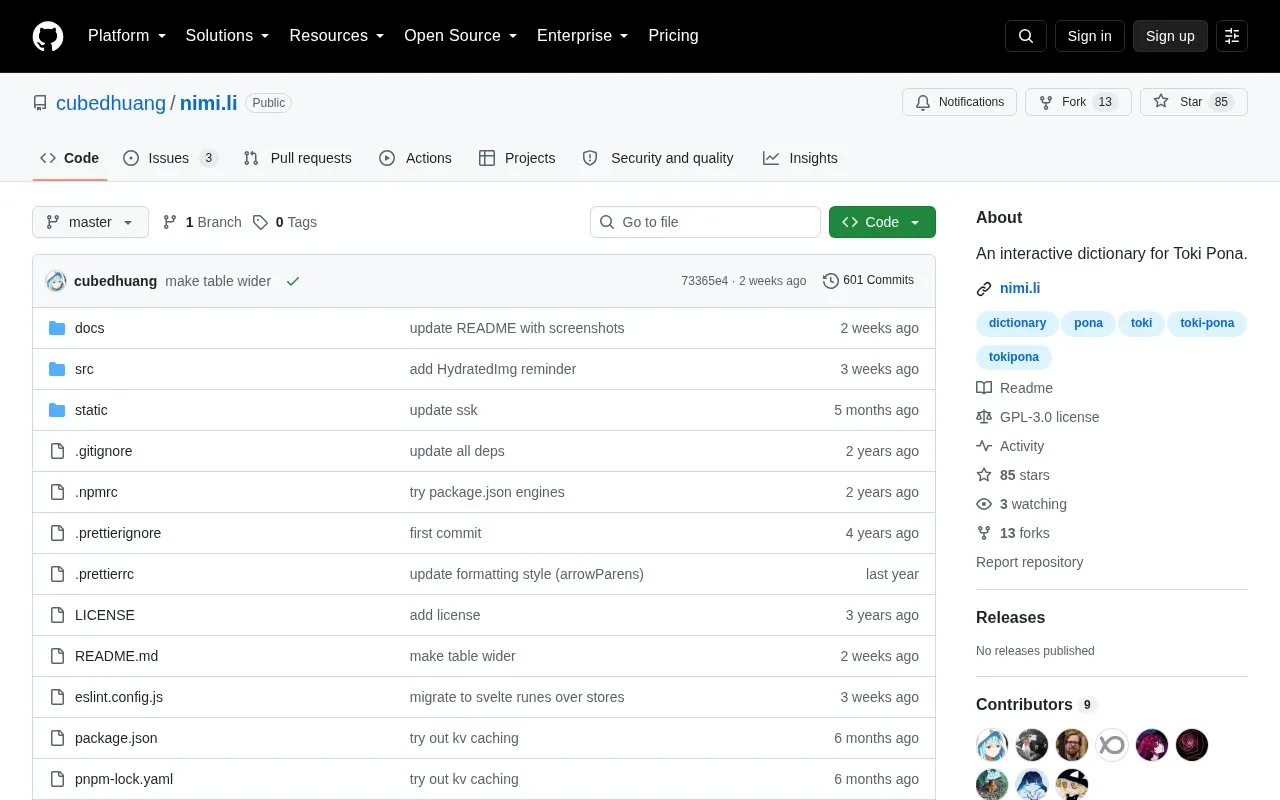The width and height of the screenshot is (1280, 800).
Task: Open the first contributor avatar
Action: tap(992, 745)
